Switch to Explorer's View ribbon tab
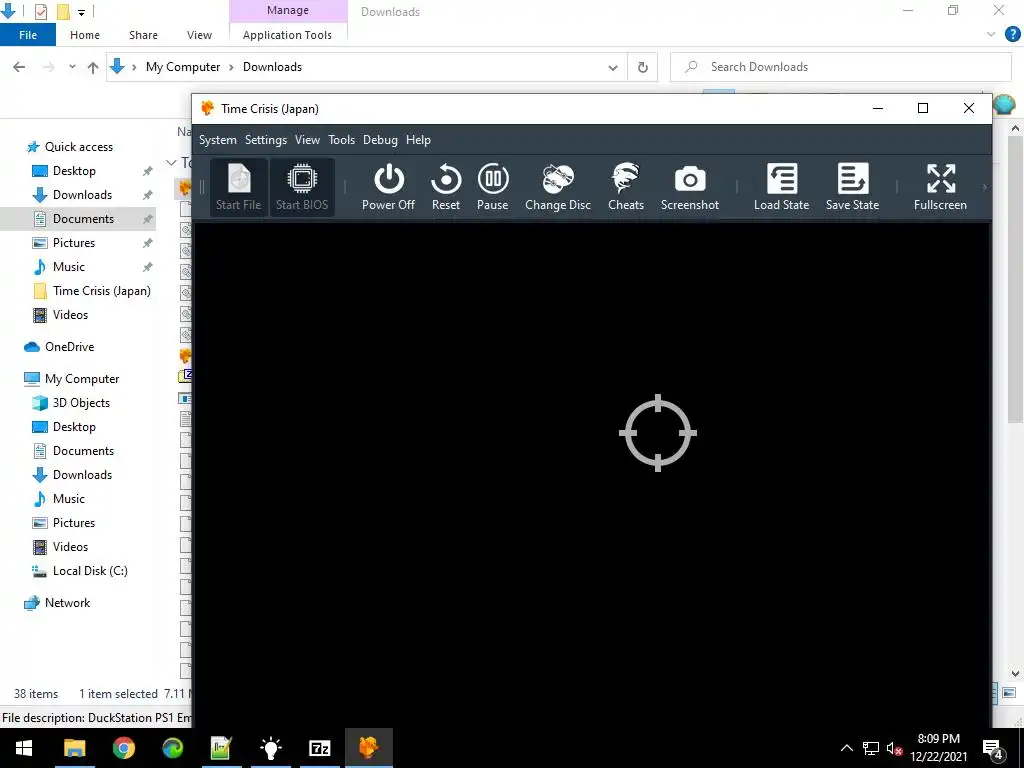 pyautogui.click(x=199, y=35)
